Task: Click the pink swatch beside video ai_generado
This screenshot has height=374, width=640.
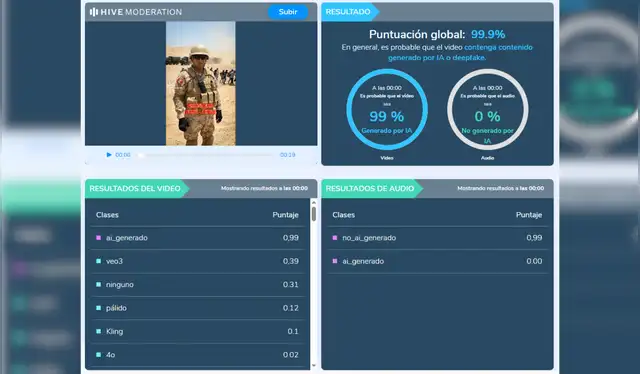Action: [98, 238]
